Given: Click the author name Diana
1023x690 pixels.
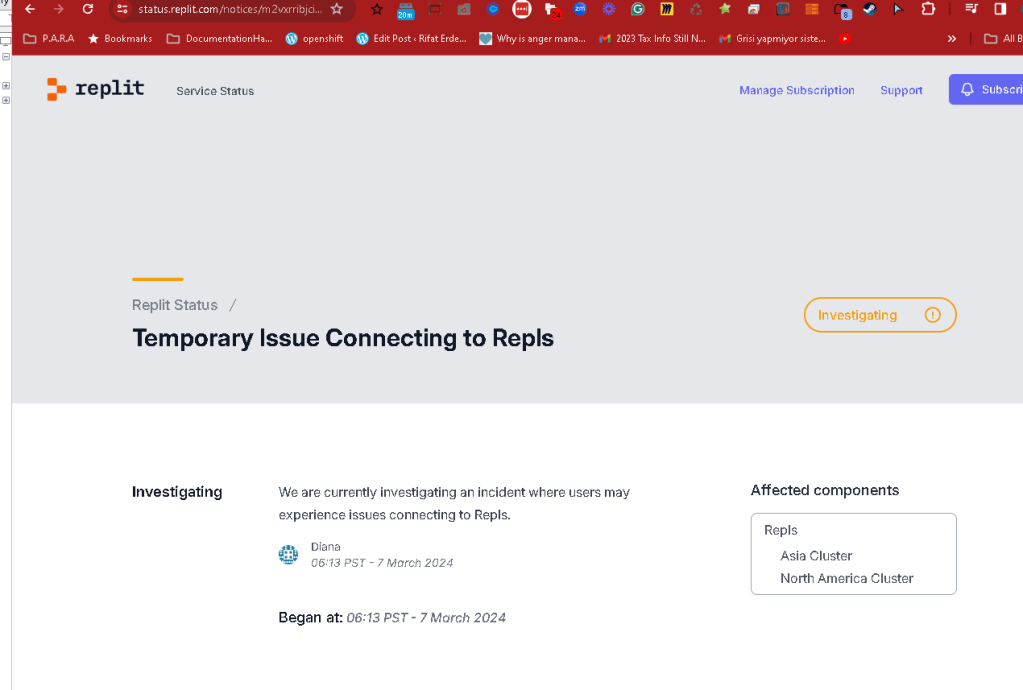Looking at the screenshot, I should (x=326, y=547).
